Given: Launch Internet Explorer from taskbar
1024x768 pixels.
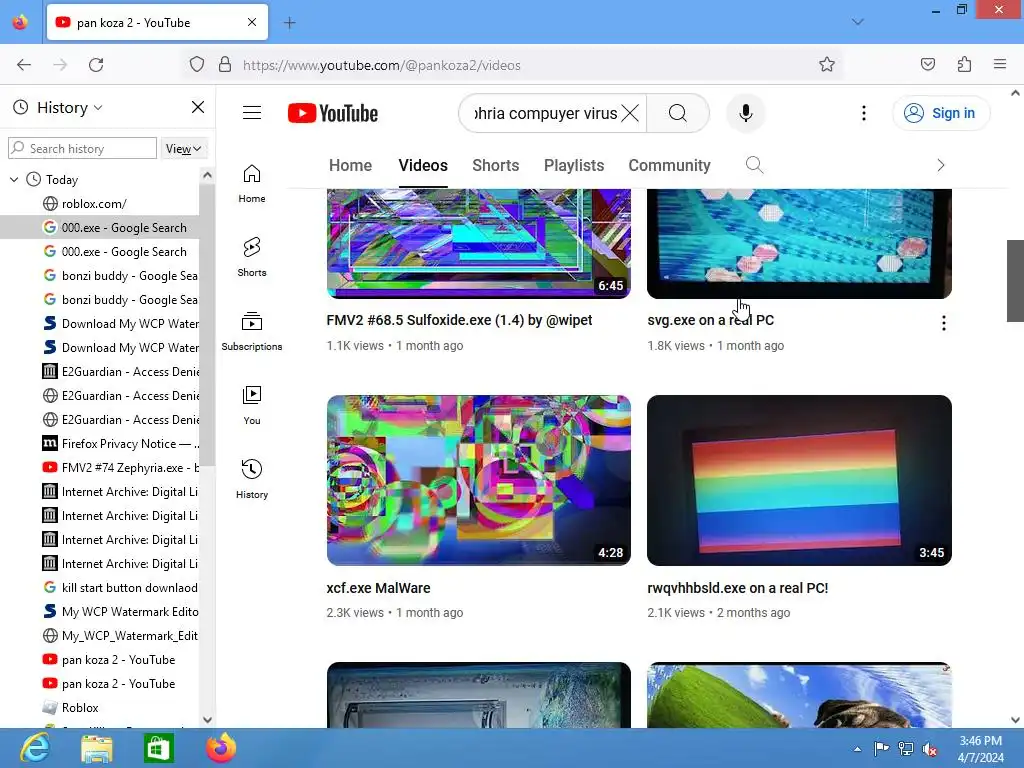Looking at the screenshot, I should click(x=34, y=748).
